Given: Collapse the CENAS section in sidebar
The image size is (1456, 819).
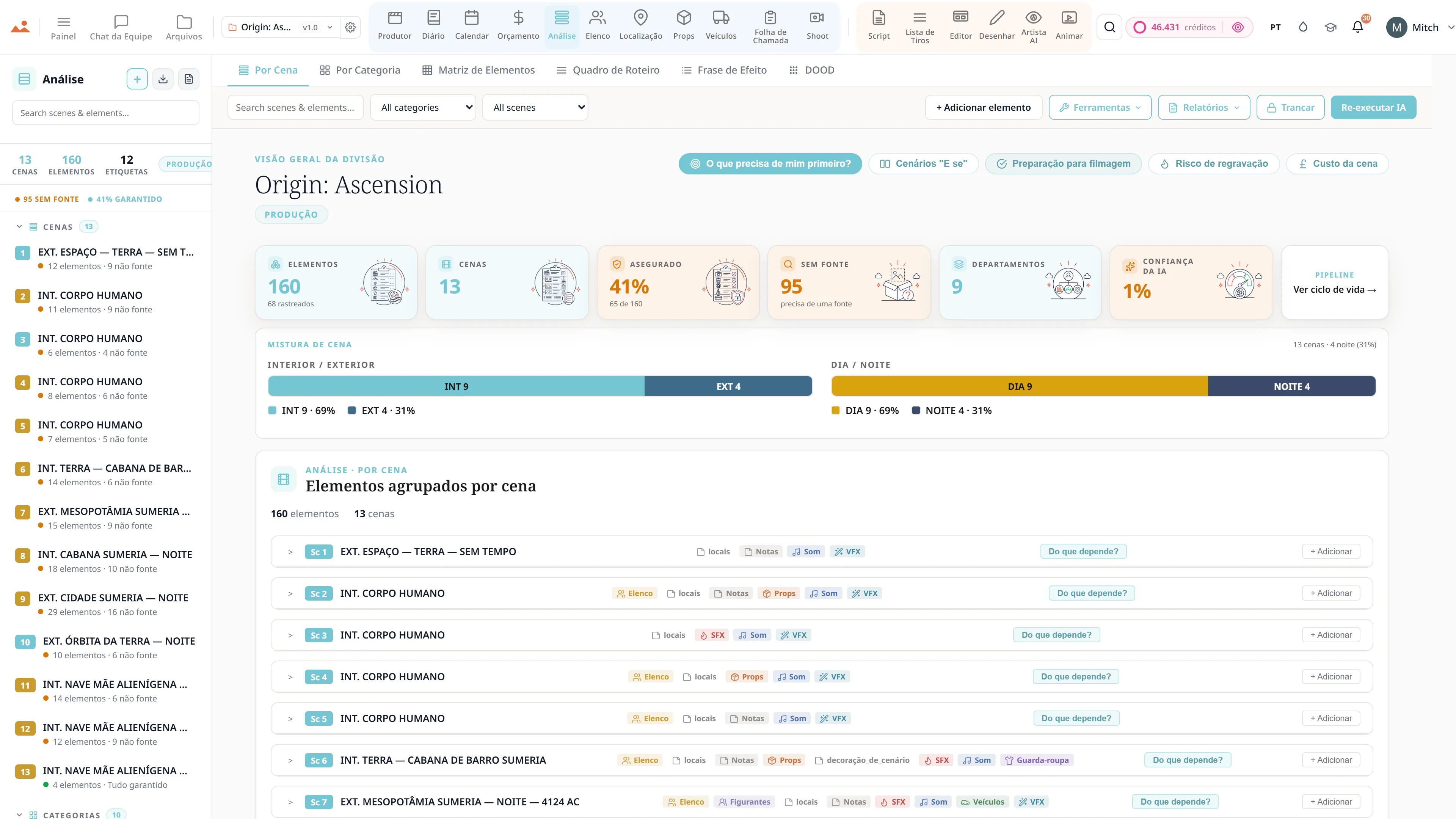Looking at the screenshot, I should click(19, 227).
